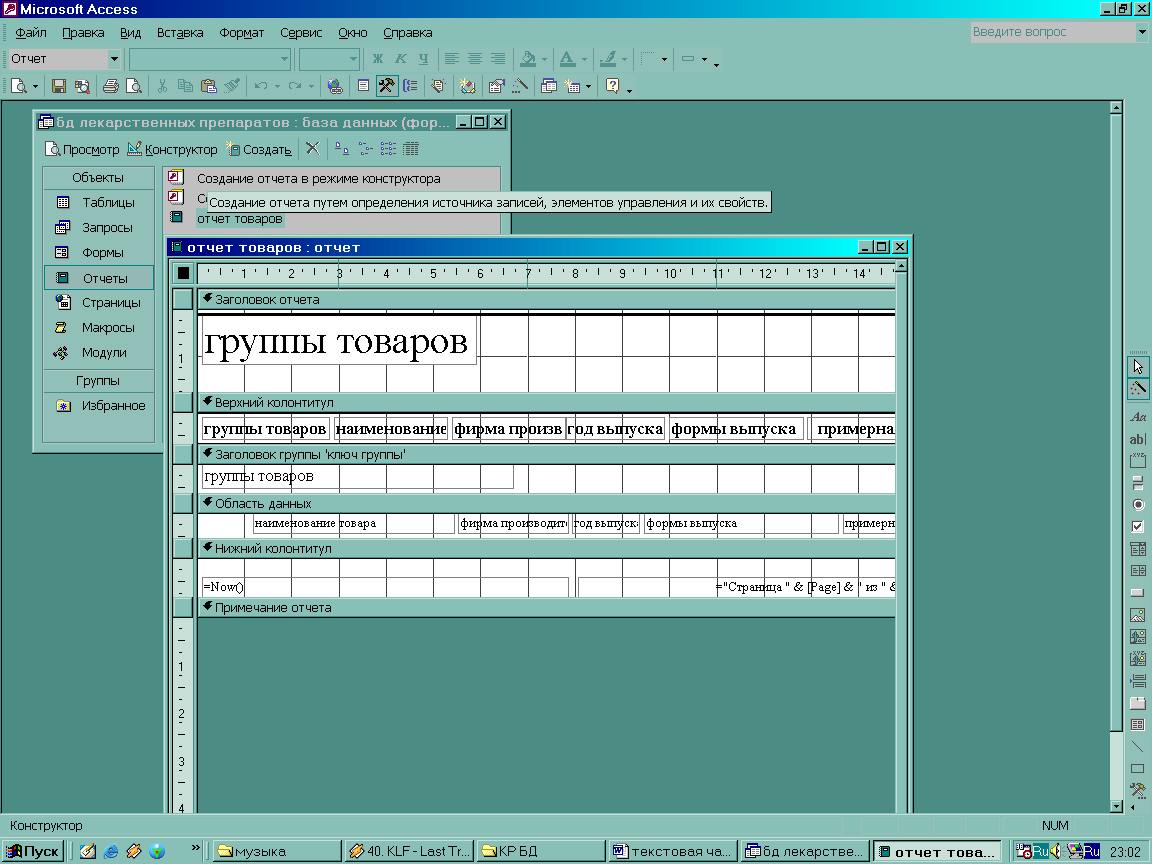Expand the Line Width dropdown arrow
The image size is (1152, 864).
(664, 59)
